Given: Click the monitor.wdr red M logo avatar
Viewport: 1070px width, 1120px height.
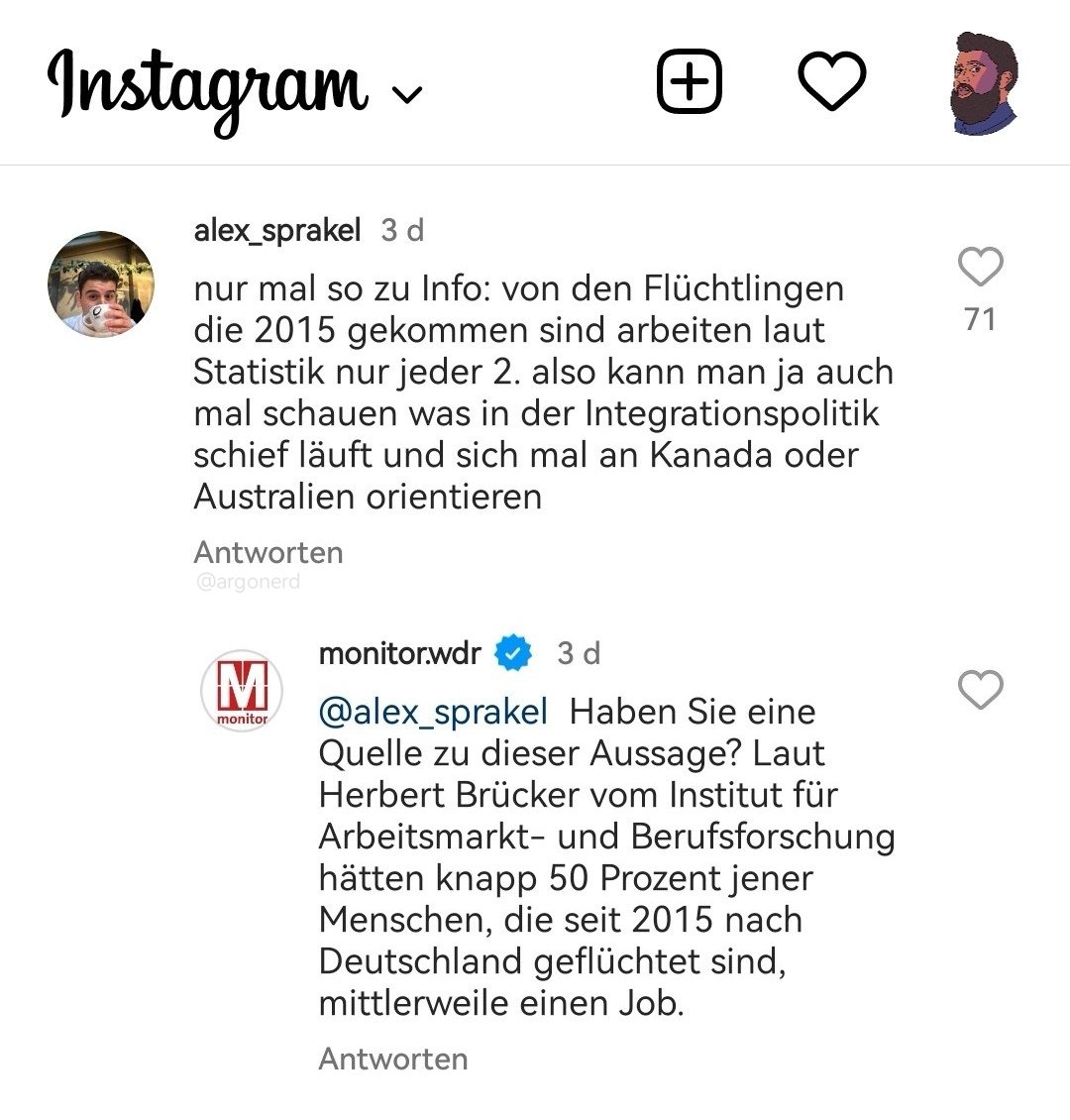Looking at the screenshot, I should click(x=242, y=690).
